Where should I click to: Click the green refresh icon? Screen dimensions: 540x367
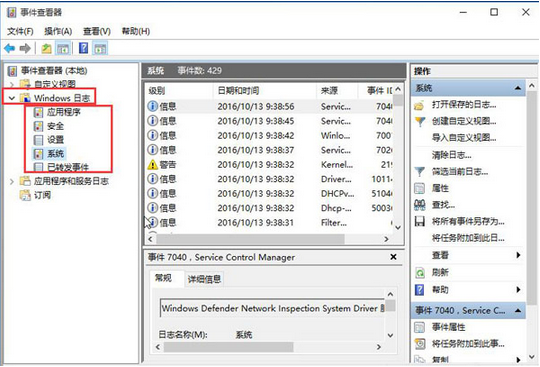[420, 273]
